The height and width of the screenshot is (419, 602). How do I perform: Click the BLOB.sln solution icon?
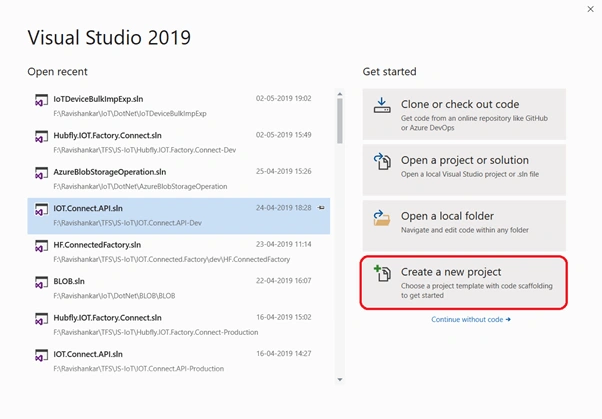41,283
